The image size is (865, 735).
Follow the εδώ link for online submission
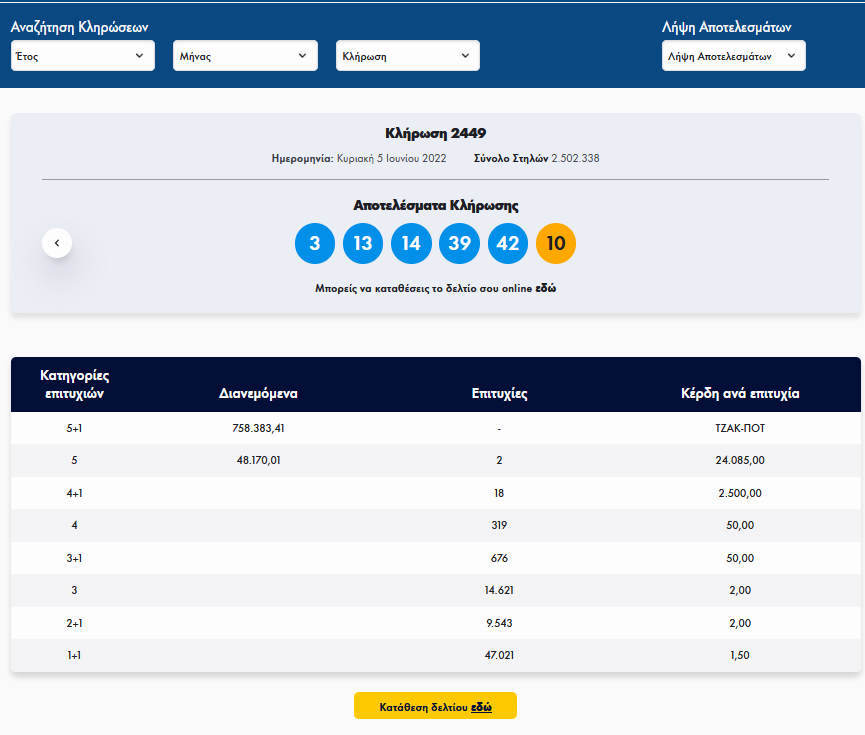click(x=545, y=288)
